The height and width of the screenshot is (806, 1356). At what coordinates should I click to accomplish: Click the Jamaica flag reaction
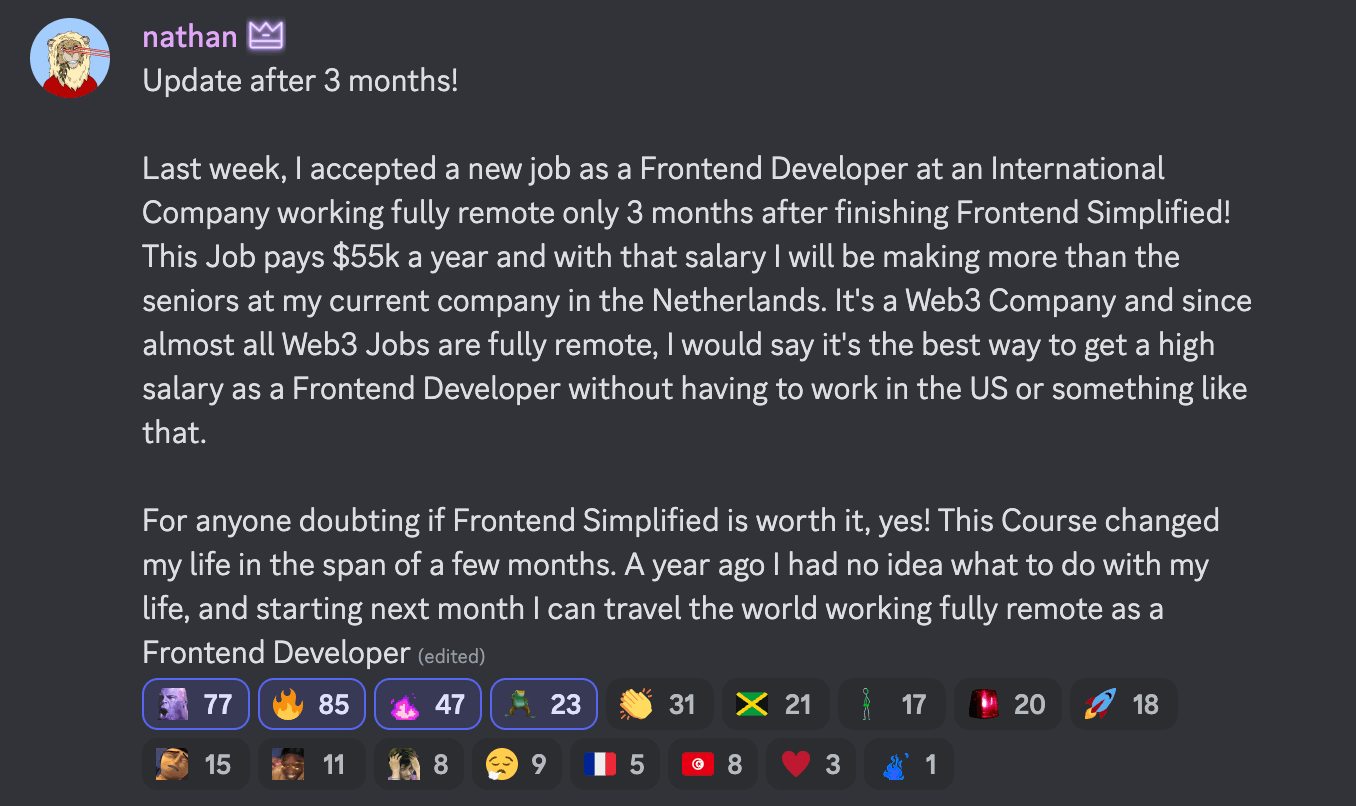click(x=776, y=704)
